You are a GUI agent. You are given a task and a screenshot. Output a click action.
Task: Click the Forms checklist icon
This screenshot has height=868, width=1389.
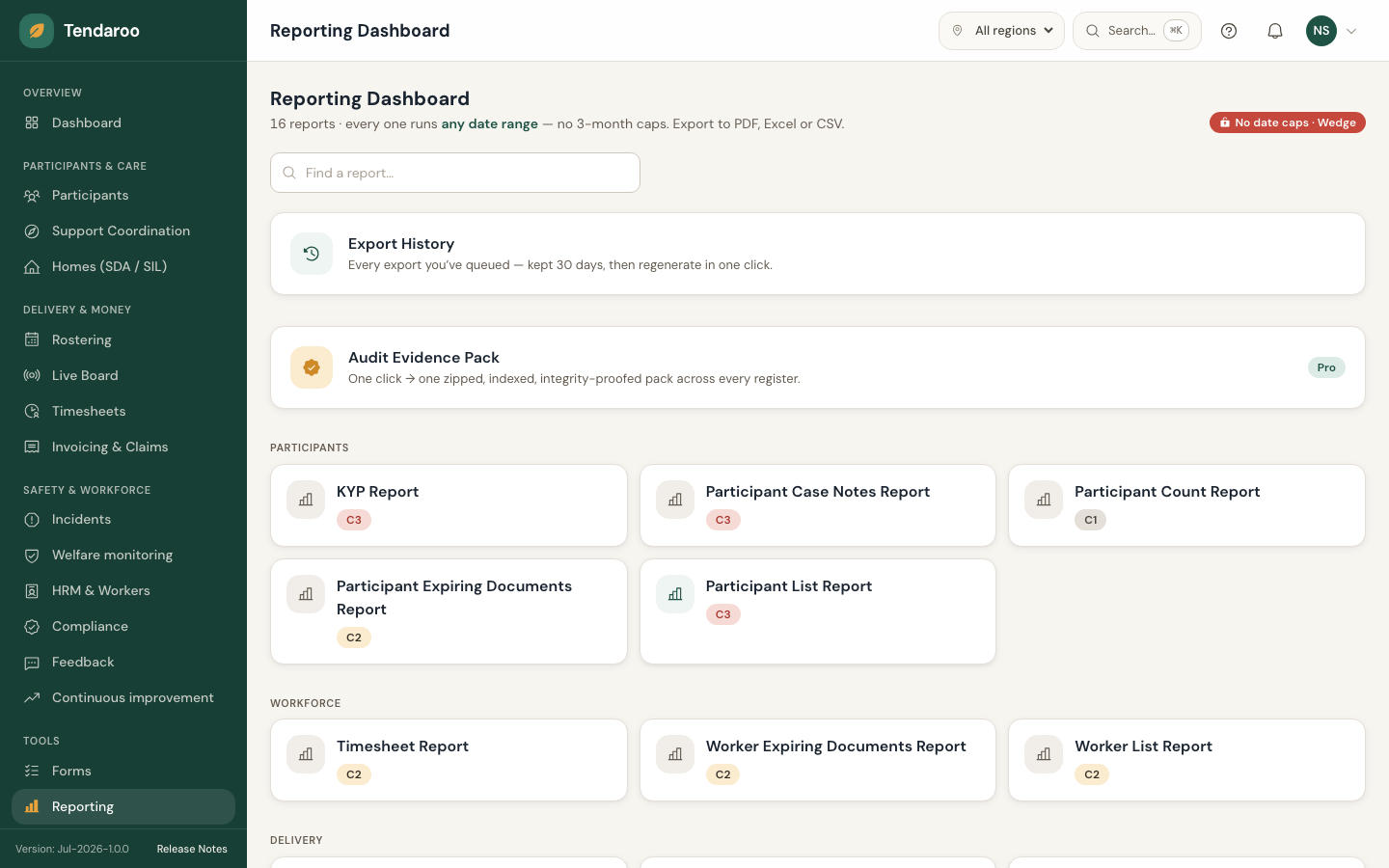click(32, 771)
